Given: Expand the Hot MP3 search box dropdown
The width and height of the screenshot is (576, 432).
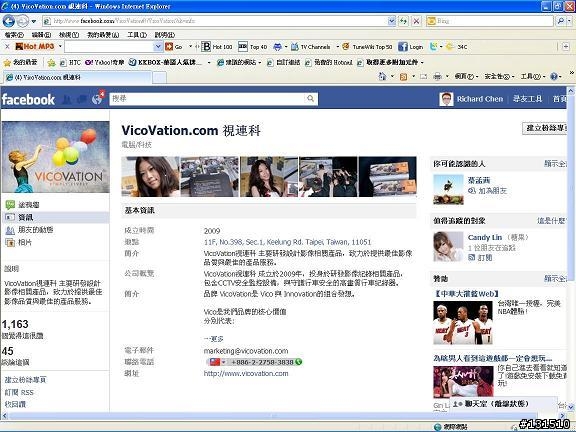Looking at the screenshot, I should point(158,47).
